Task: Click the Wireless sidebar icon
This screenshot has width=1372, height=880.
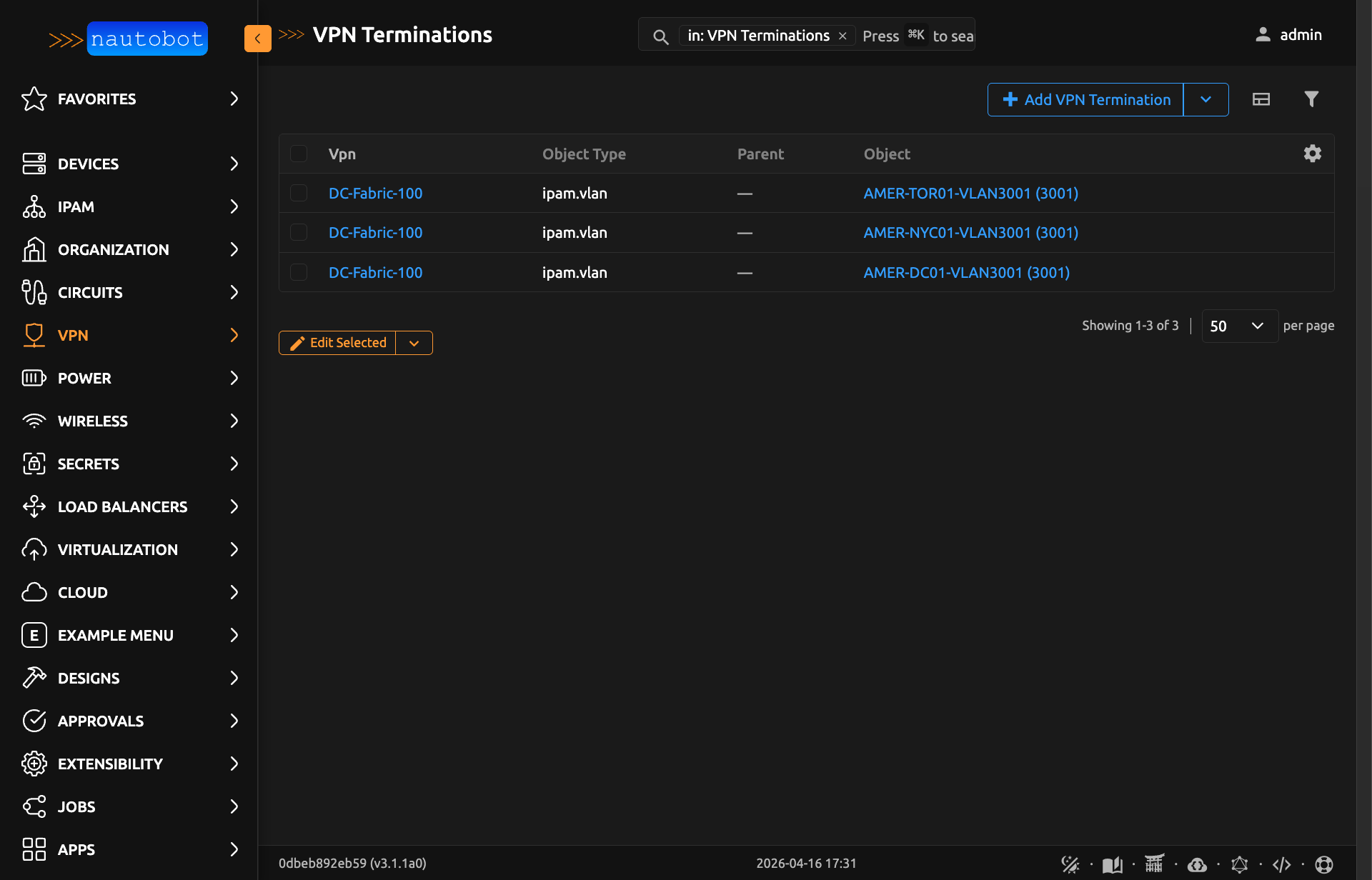Action: [x=34, y=421]
